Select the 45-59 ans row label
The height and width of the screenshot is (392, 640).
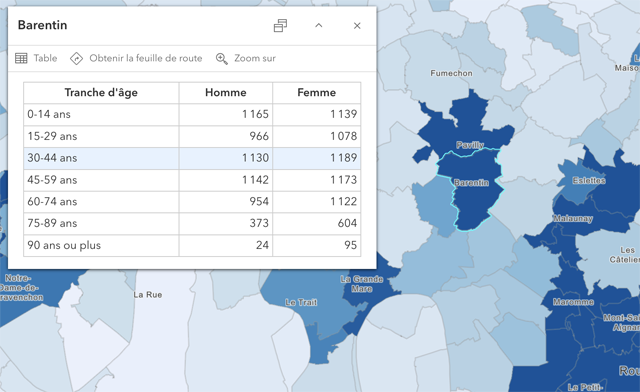click(x=52, y=180)
